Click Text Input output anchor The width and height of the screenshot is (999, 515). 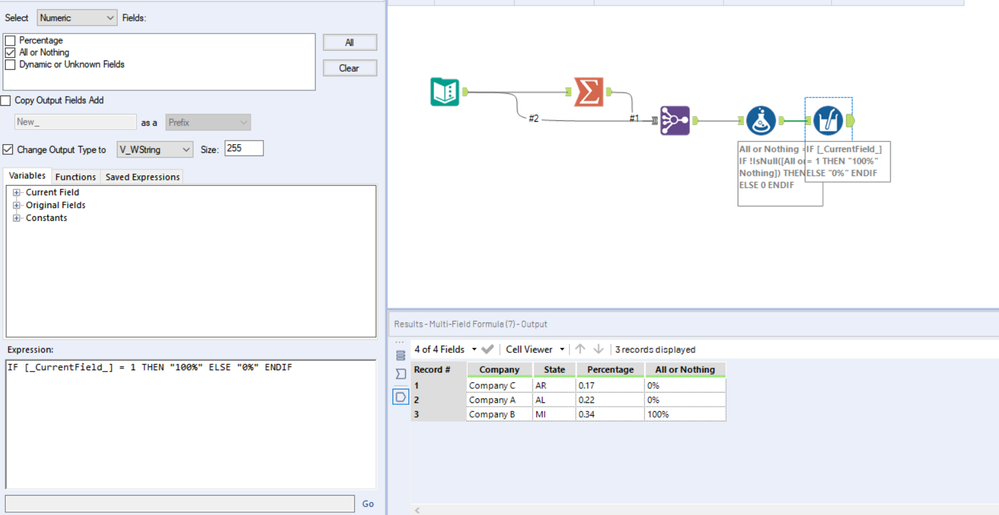[465, 92]
